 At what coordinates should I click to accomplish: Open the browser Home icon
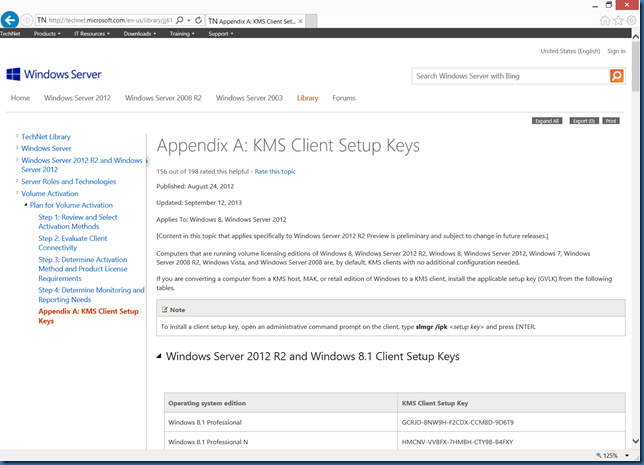605,21
